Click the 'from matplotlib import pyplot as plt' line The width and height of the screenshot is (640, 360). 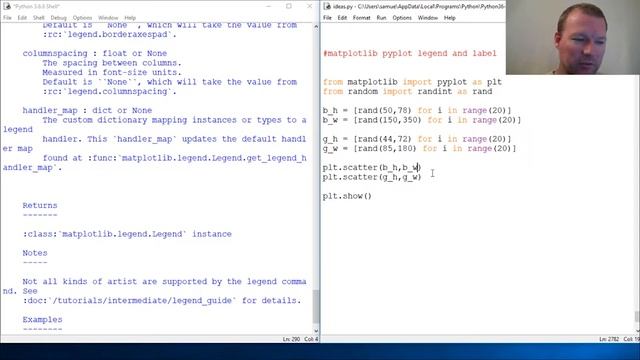point(412,82)
